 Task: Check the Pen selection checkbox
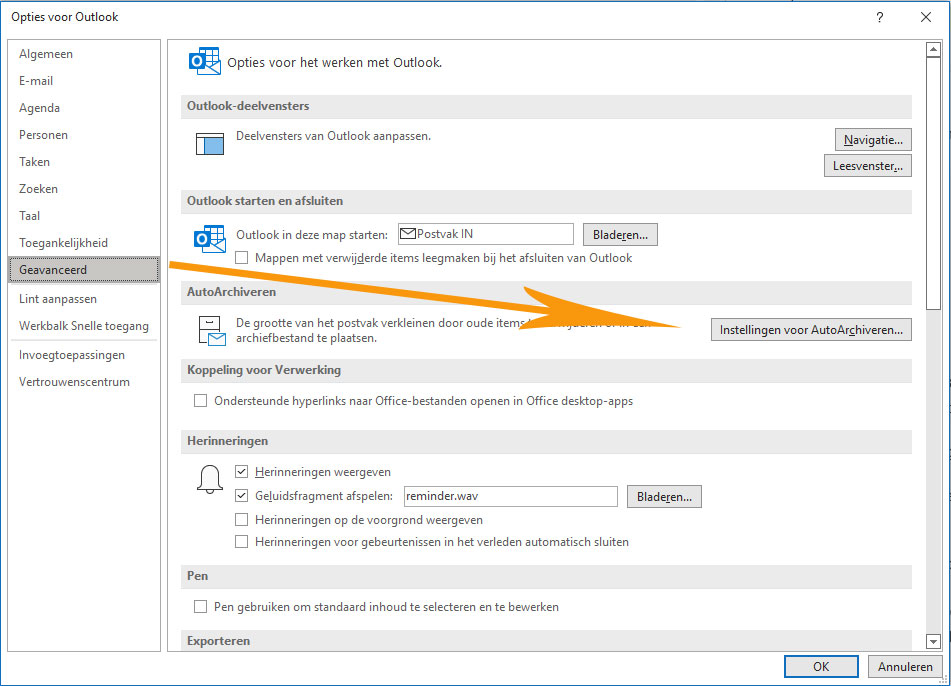click(200, 607)
